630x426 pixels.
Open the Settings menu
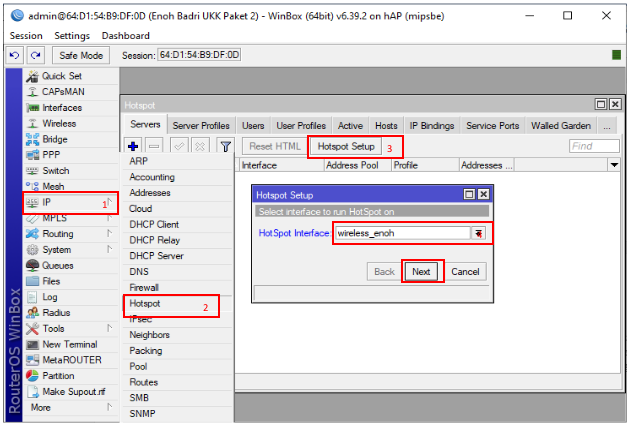72,36
